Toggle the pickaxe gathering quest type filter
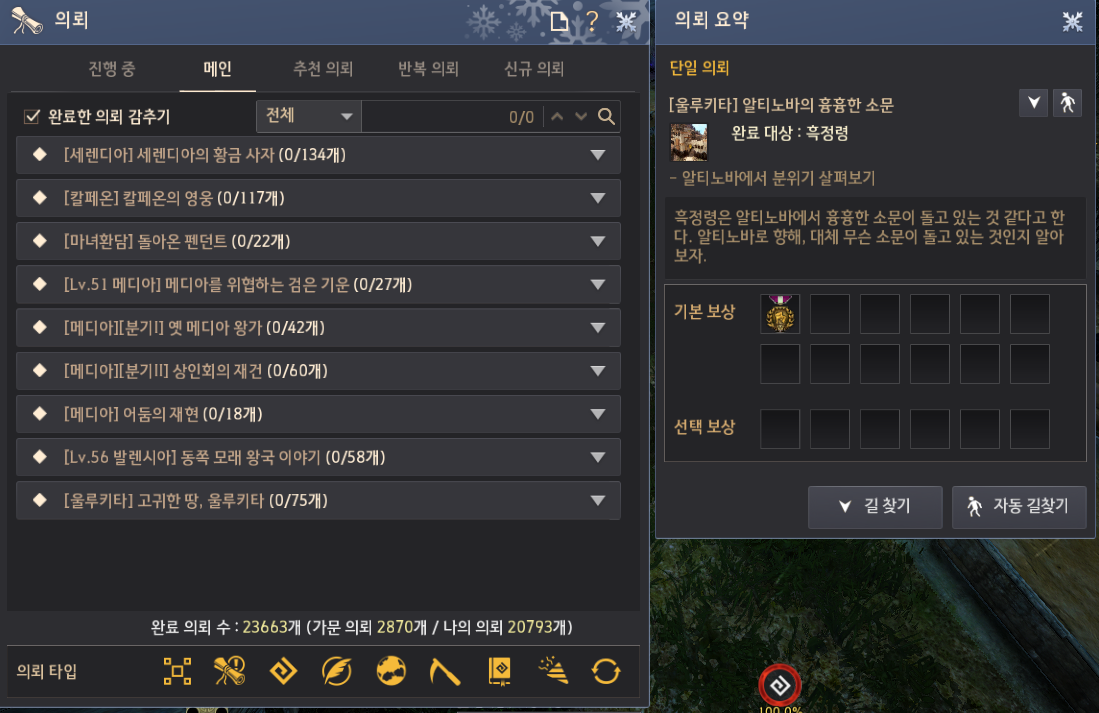 coord(444,671)
